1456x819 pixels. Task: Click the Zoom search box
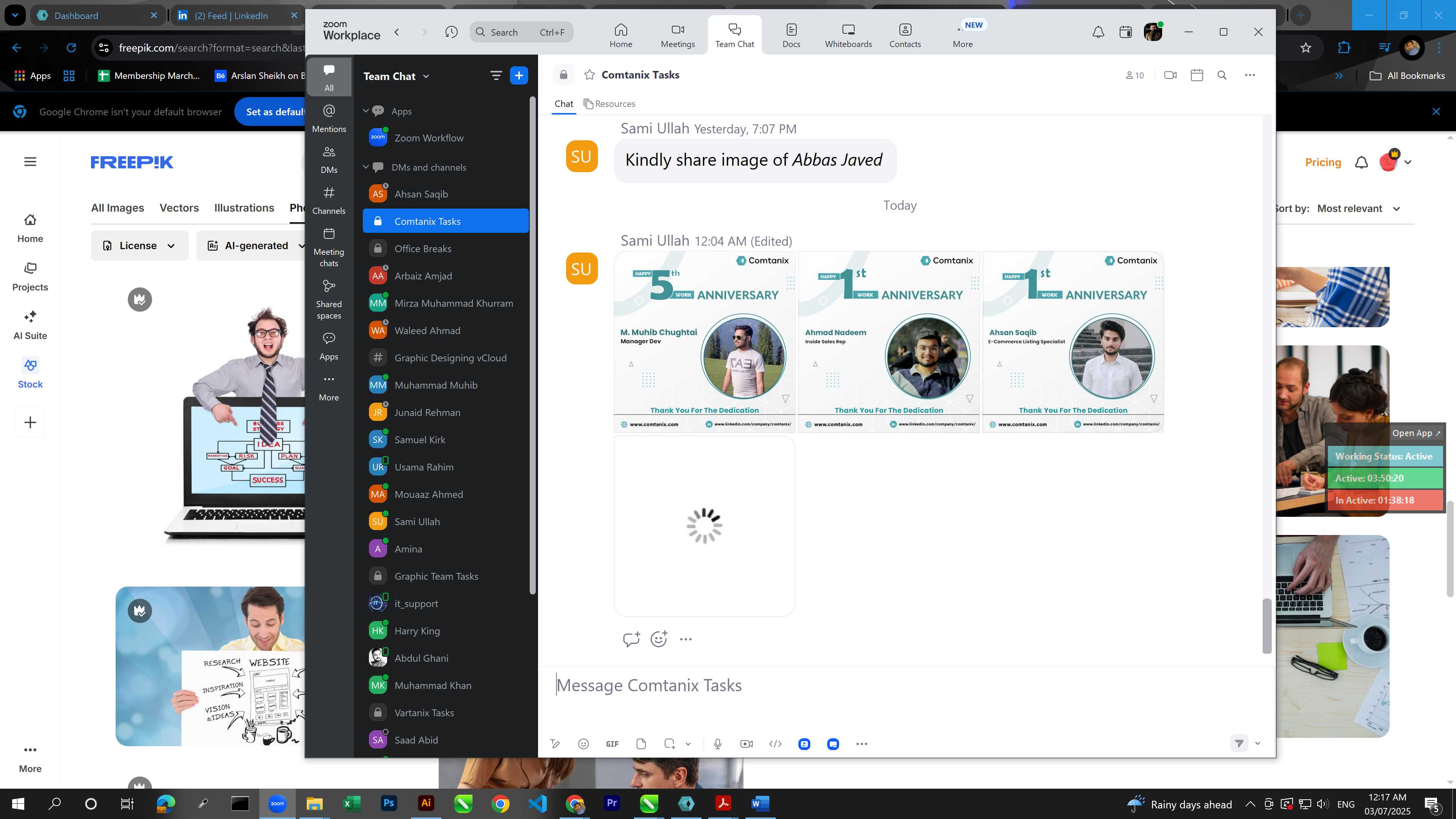[x=521, y=32]
